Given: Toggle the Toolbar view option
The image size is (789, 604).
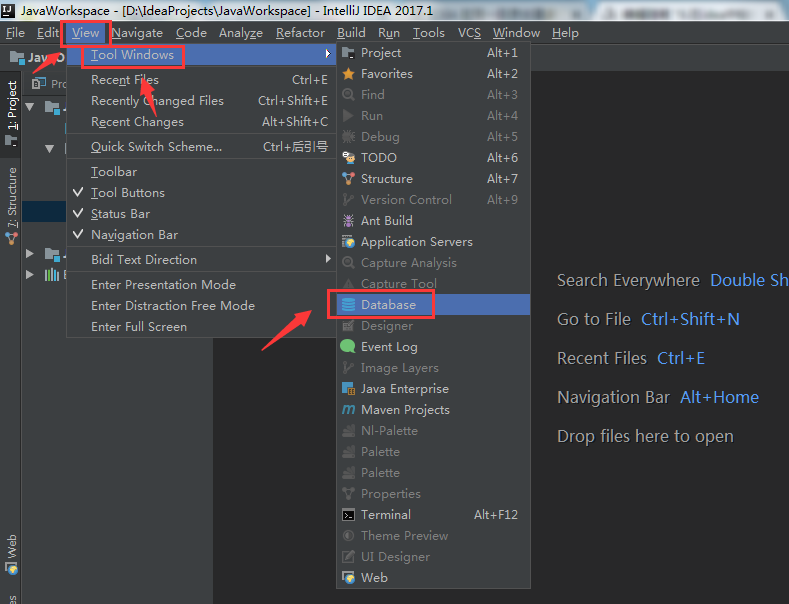Looking at the screenshot, I should 201,172.
